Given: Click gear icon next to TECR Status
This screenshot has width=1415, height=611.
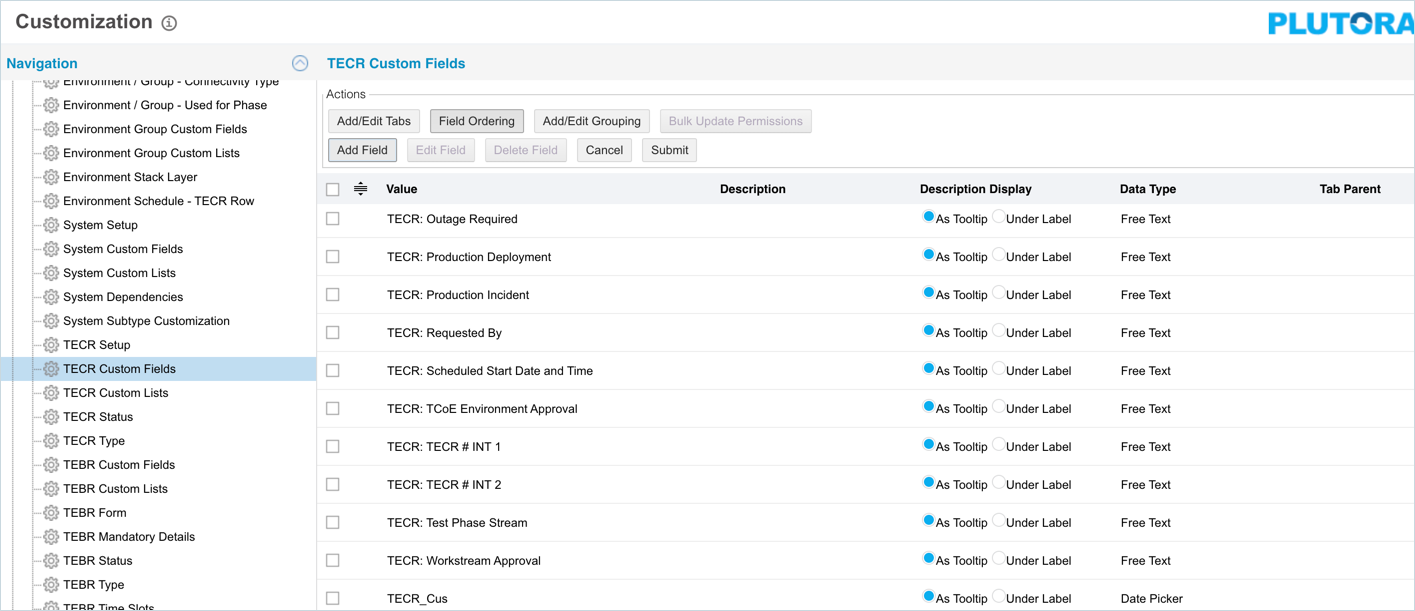Looking at the screenshot, I should [51, 417].
